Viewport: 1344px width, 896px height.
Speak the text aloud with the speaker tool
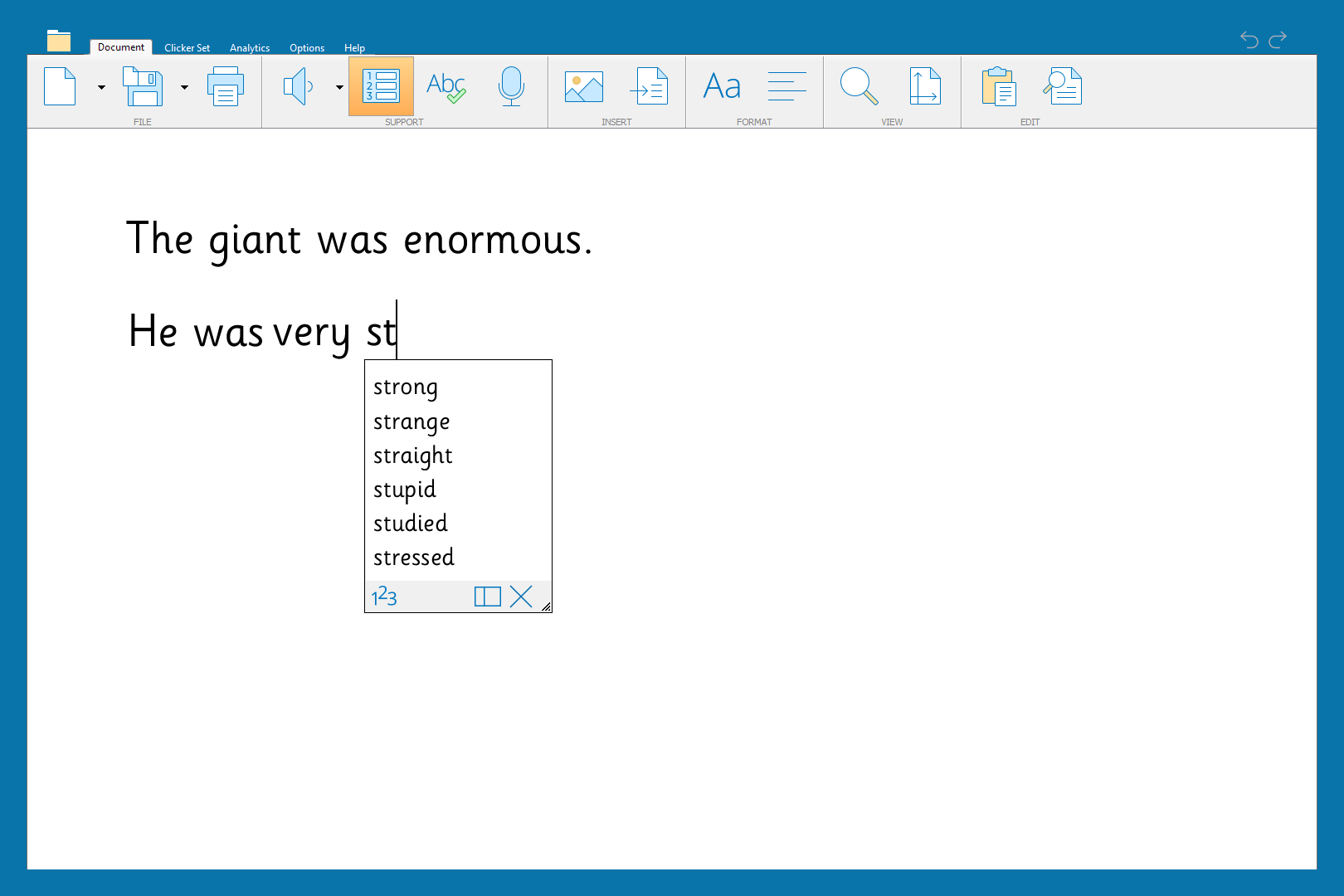pos(299,86)
